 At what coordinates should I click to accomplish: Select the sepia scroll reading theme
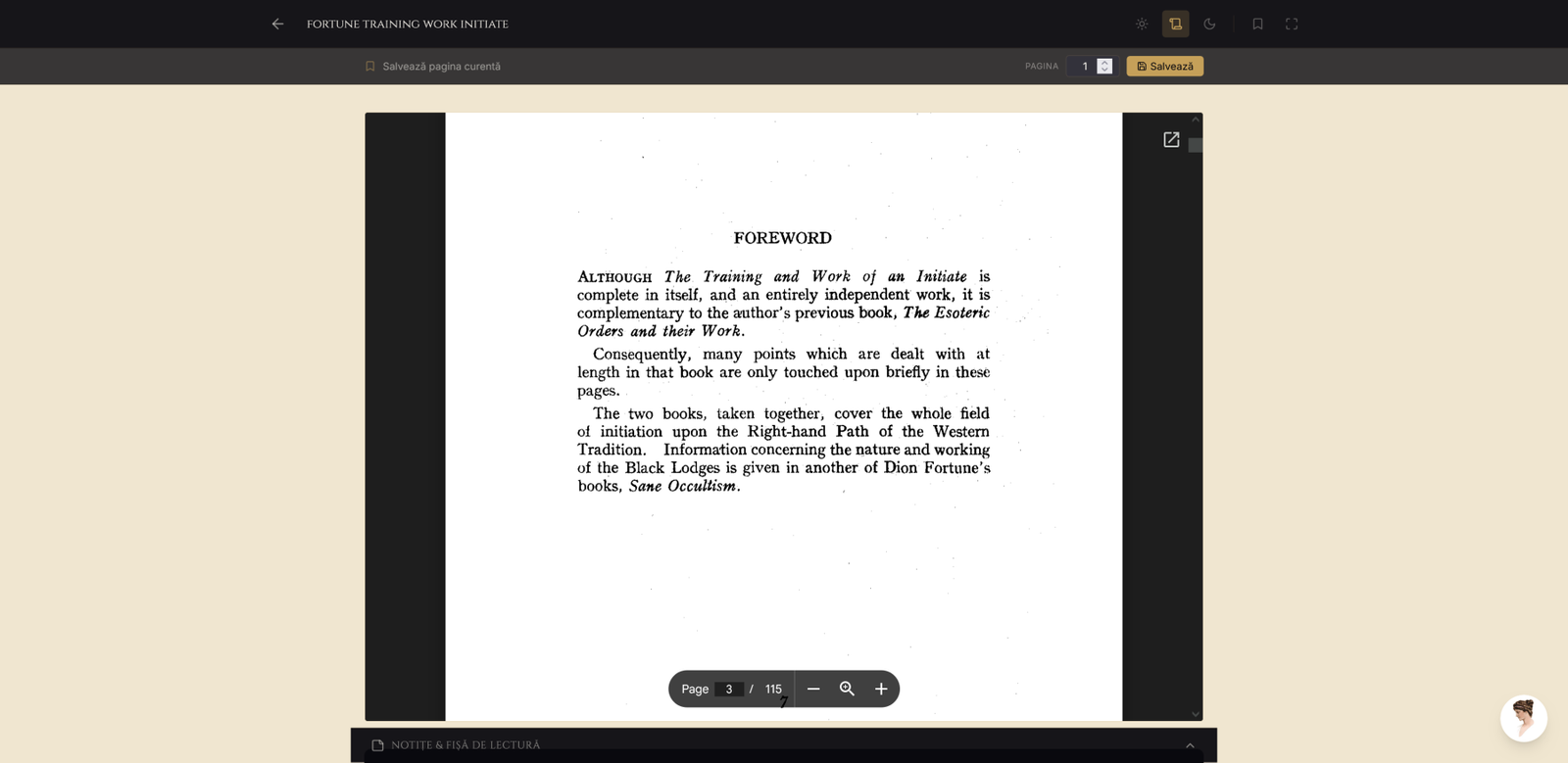[1175, 24]
